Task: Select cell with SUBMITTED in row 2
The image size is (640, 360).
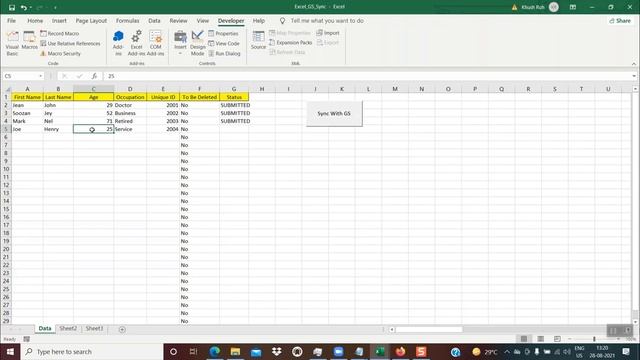Action: [x=234, y=105]
